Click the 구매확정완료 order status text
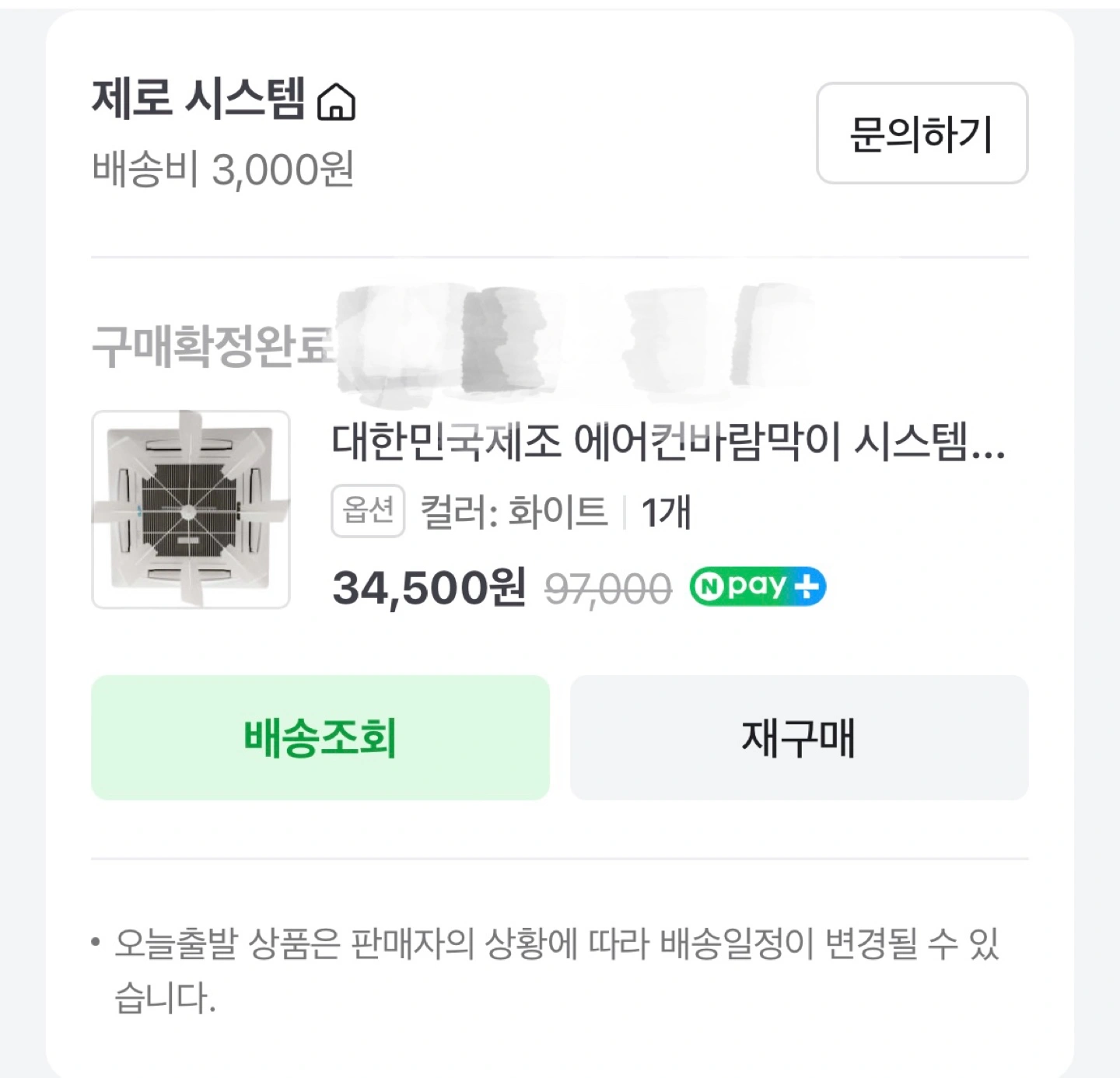 pos(212,345)
